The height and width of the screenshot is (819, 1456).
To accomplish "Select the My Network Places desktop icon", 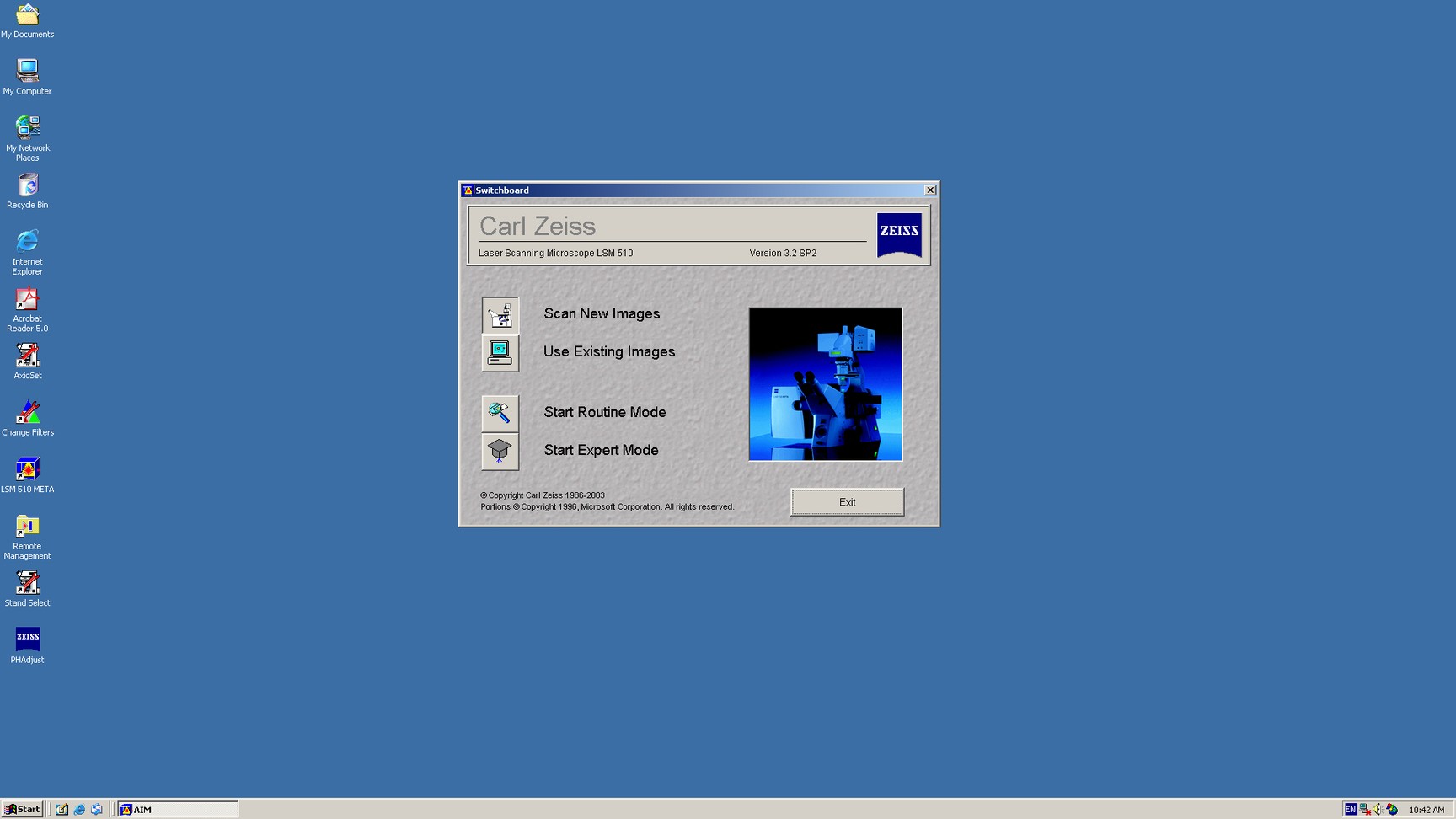I will coord(28,138).
